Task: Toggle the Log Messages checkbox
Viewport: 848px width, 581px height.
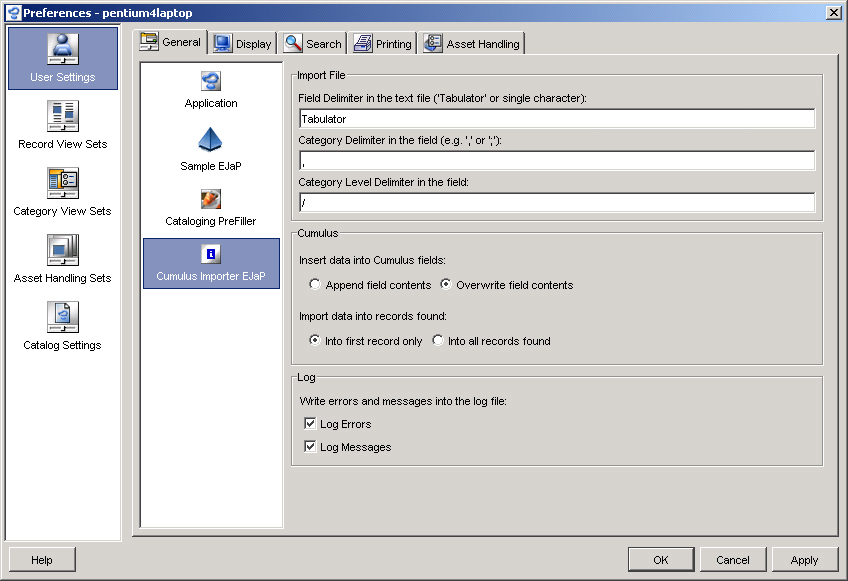Action: click(310, 446)
